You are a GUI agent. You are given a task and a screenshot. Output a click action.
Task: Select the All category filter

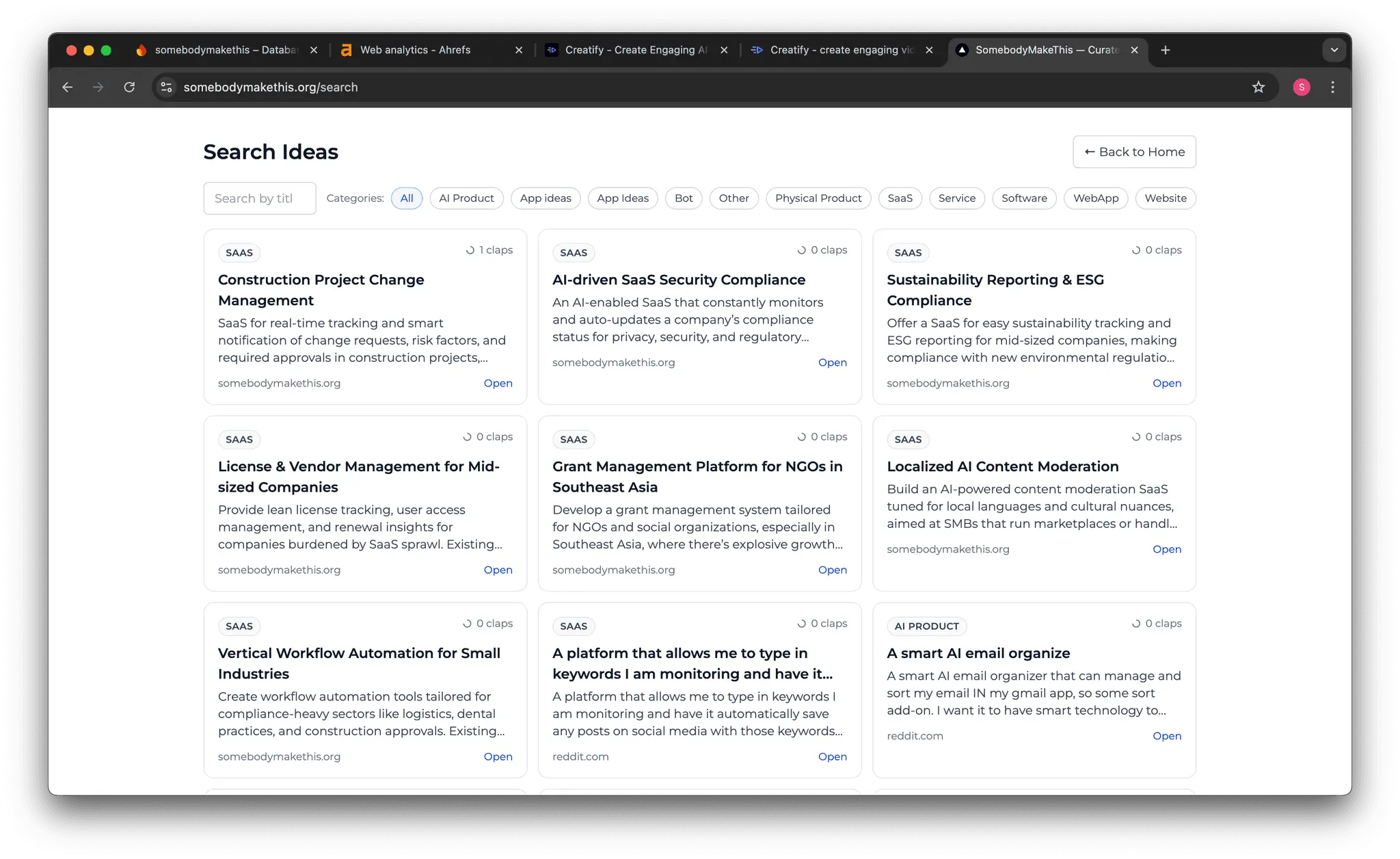pyautogui.click(x=407, y=198)
